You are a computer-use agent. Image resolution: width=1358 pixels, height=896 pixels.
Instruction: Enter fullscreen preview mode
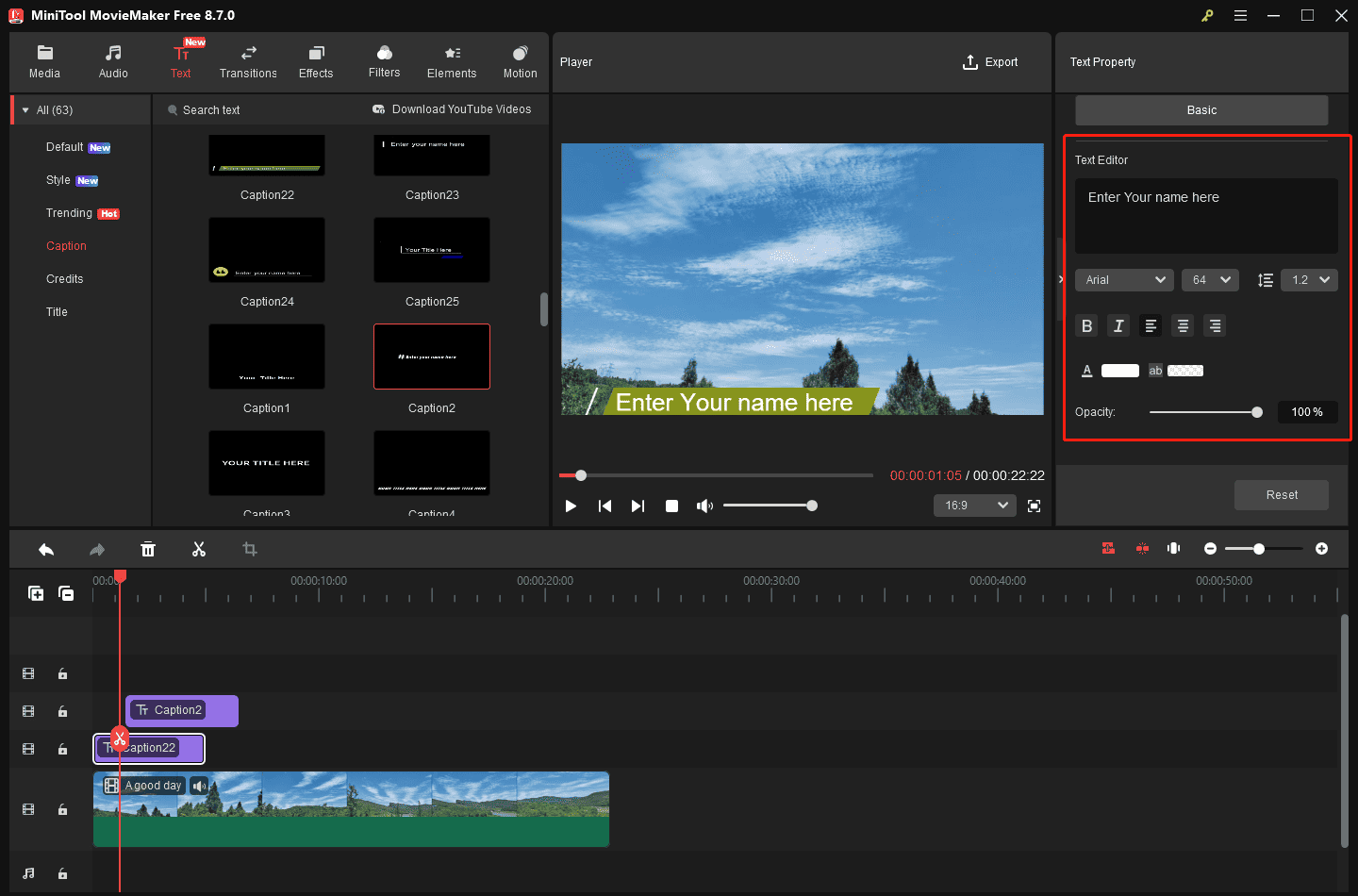point(1034,506)
